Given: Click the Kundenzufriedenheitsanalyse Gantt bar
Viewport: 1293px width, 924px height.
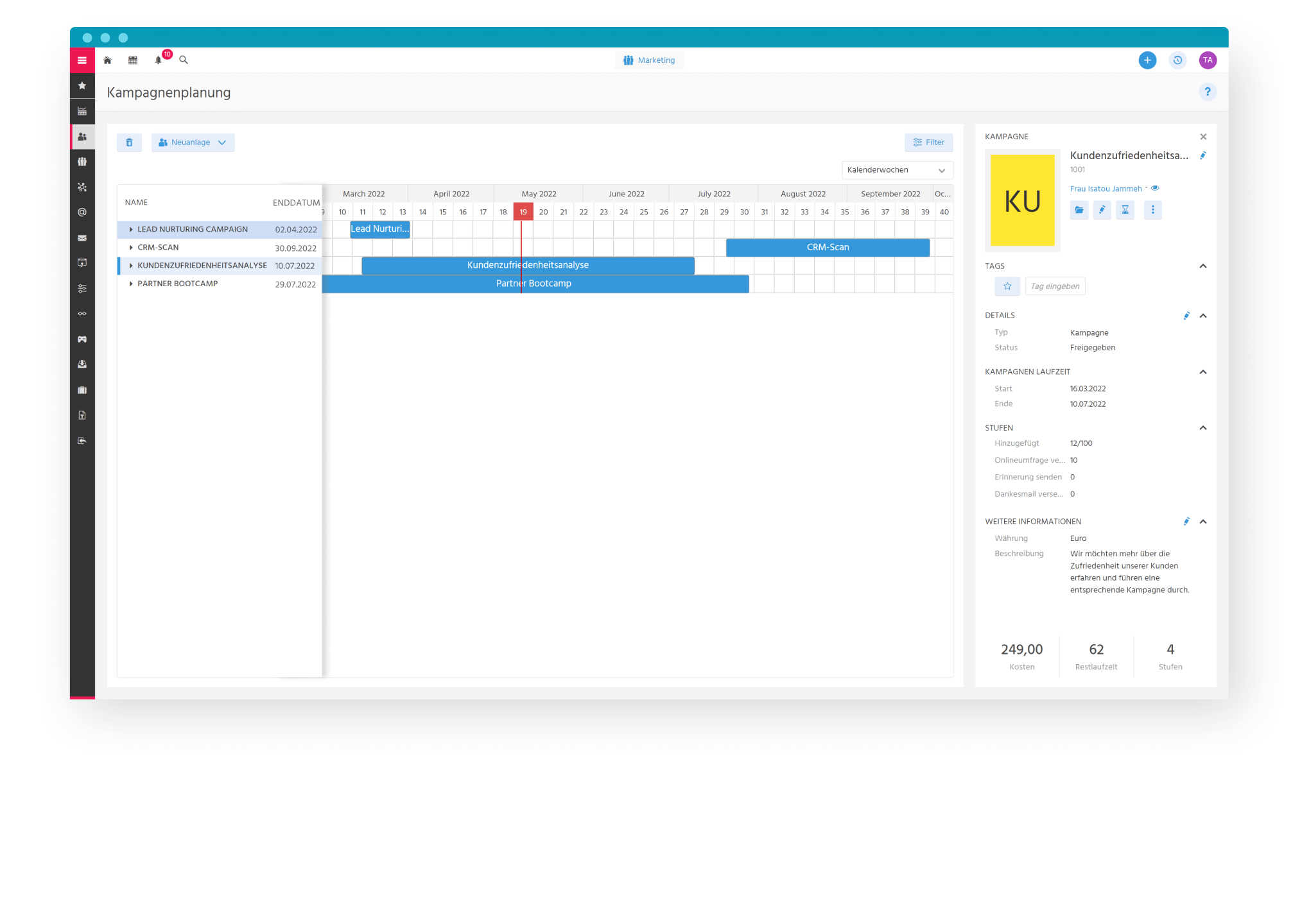Looking at the screenshot, I should 528,266.
